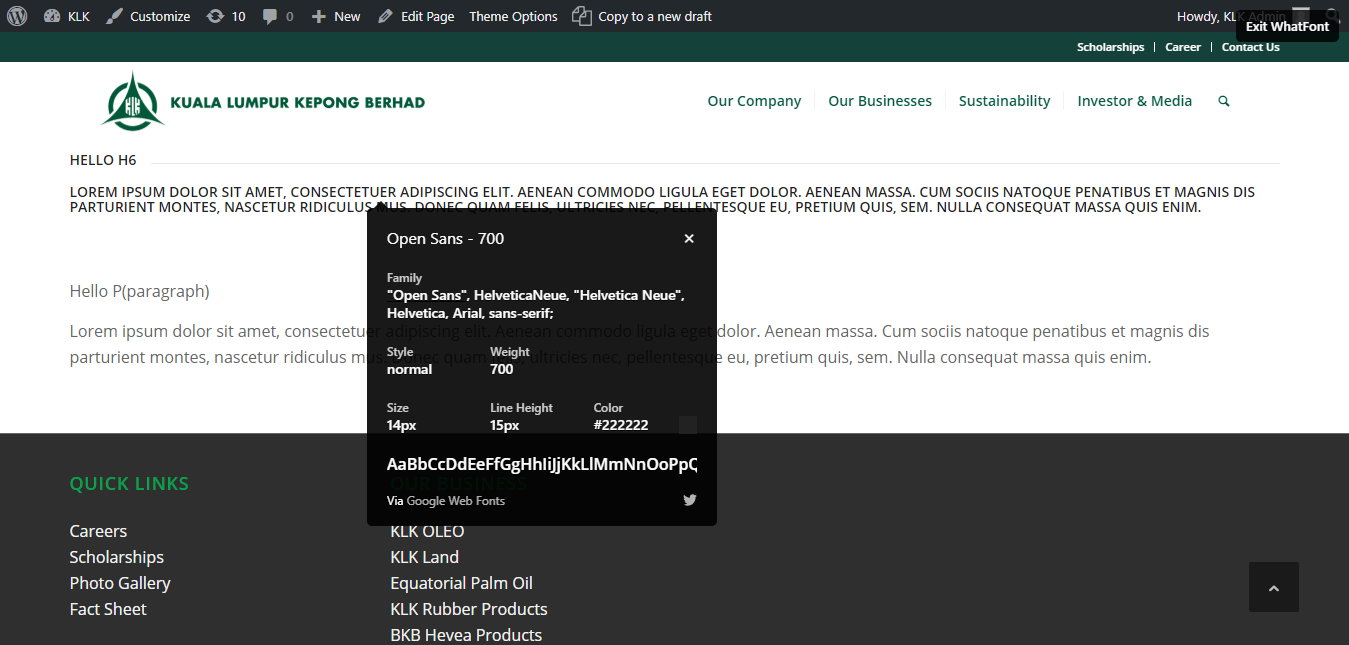1349x645 pixels.
Task: Open the Sustainability menu
Action: coord(1004,101)
